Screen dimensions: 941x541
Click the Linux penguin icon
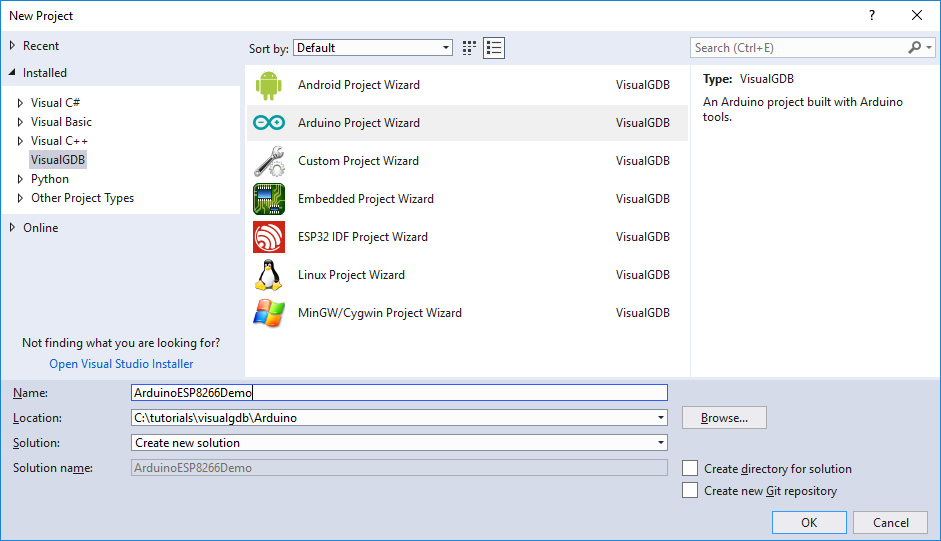pos(268,275)
